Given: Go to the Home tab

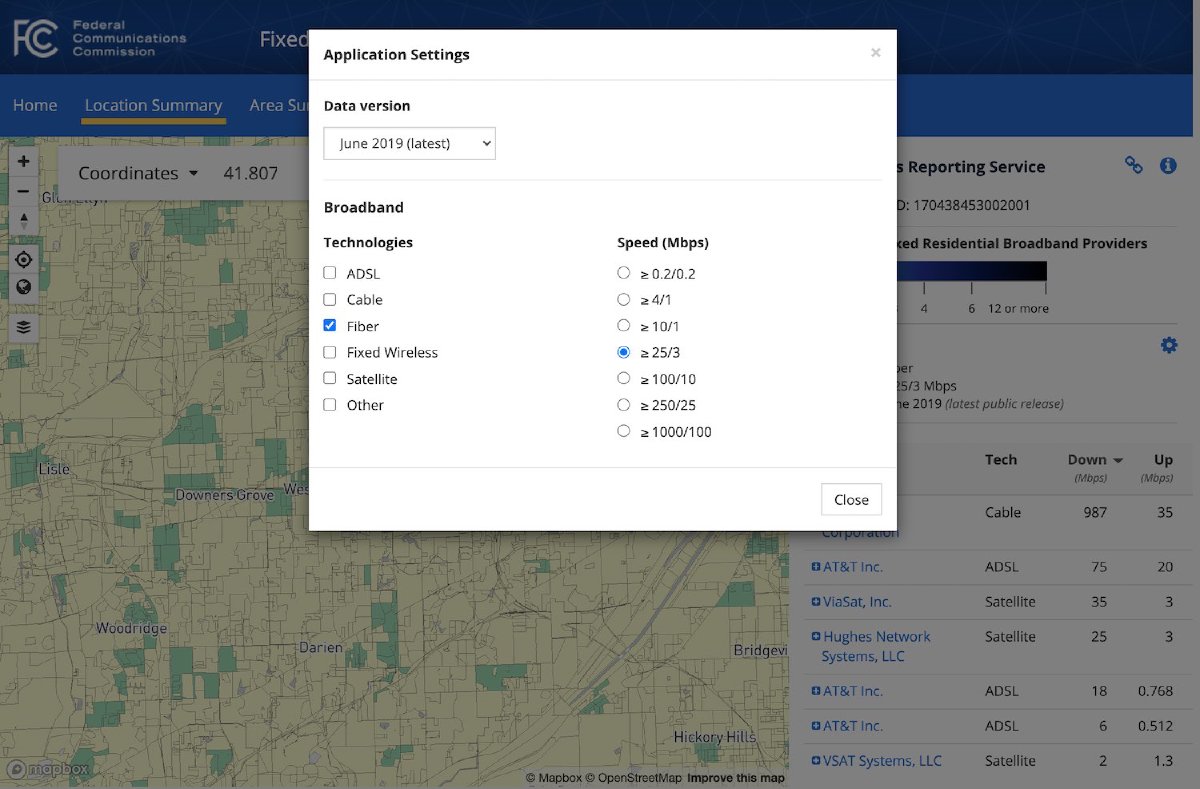Looking at the screenshot, I should (35, 105).
